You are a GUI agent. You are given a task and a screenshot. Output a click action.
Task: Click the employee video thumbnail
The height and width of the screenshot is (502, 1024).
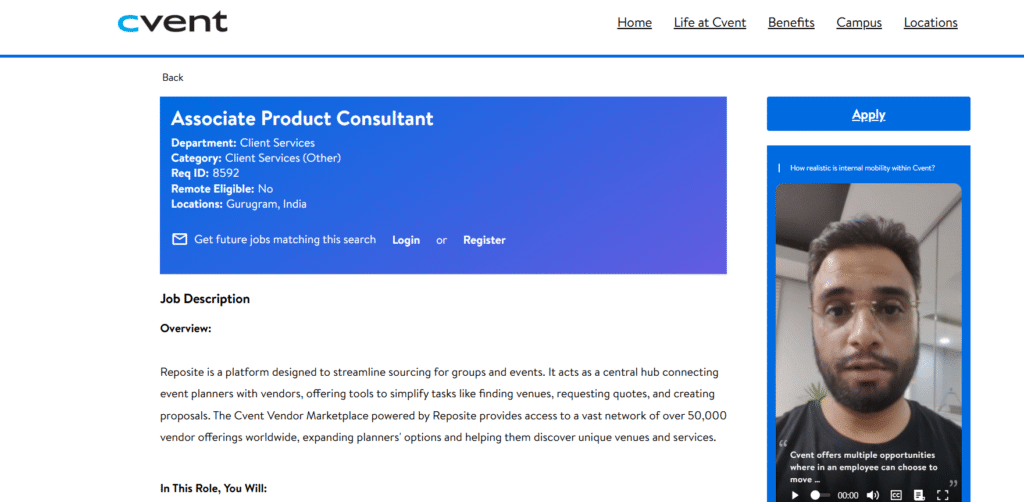(x=868, y=320)
